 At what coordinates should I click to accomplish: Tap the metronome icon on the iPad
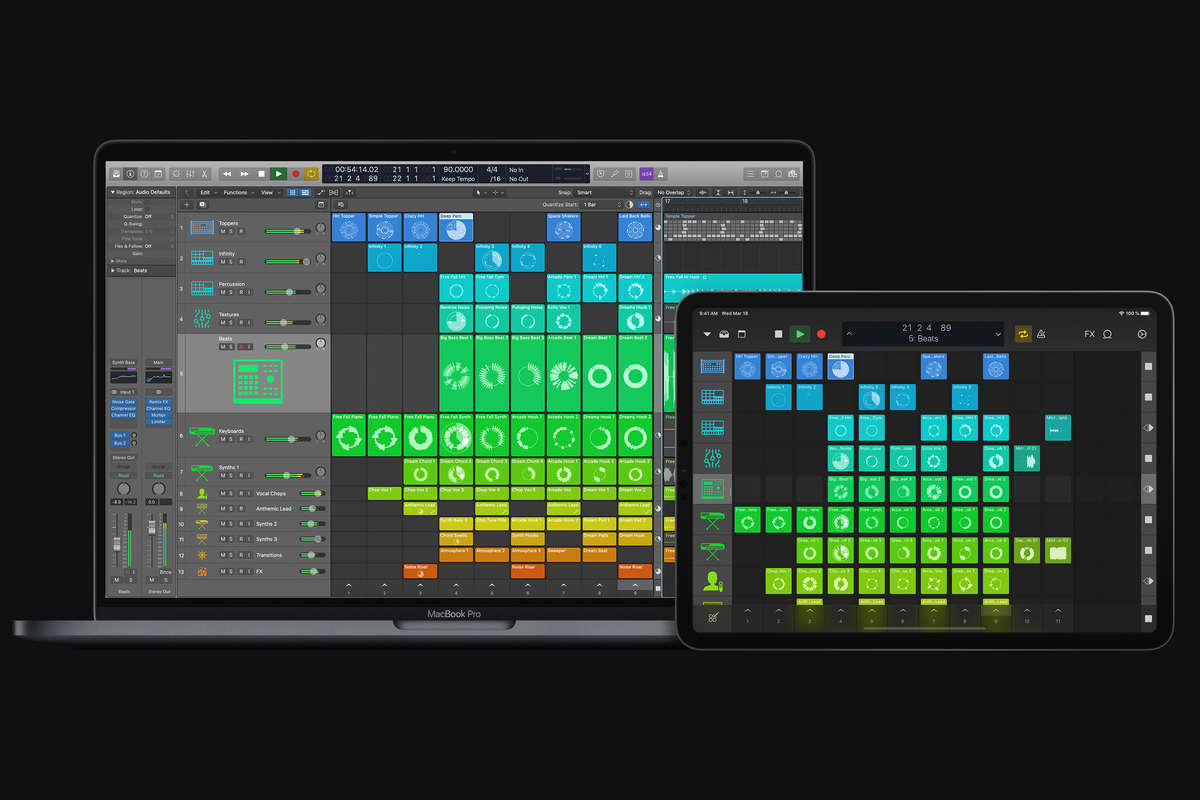(1041, 334)
